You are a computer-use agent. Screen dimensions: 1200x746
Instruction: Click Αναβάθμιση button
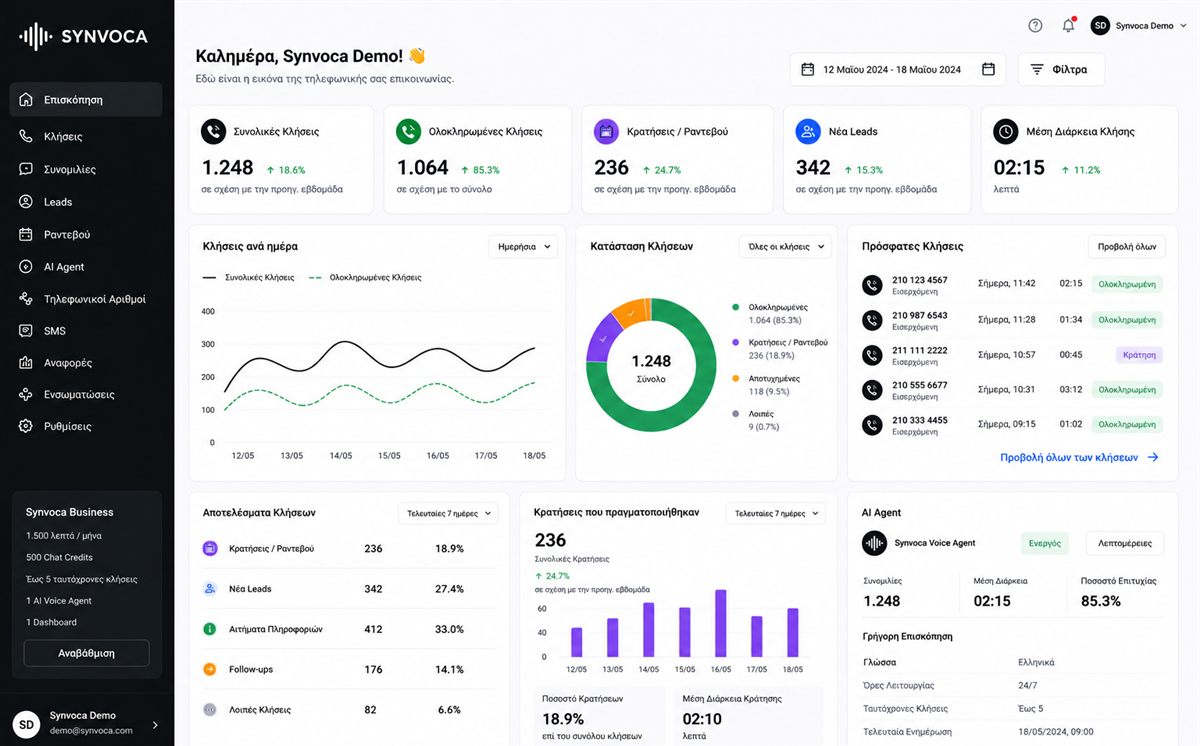(x=86, y=653)
